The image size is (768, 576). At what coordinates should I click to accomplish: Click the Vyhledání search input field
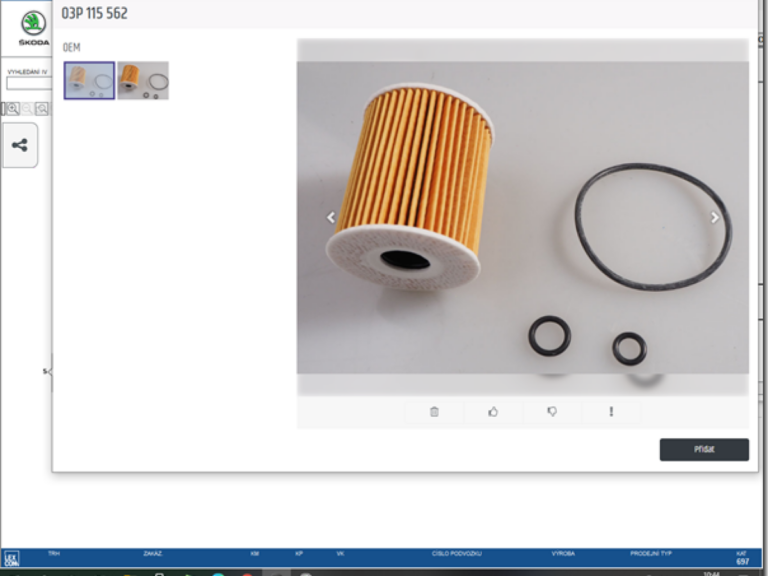click(28, 84)
